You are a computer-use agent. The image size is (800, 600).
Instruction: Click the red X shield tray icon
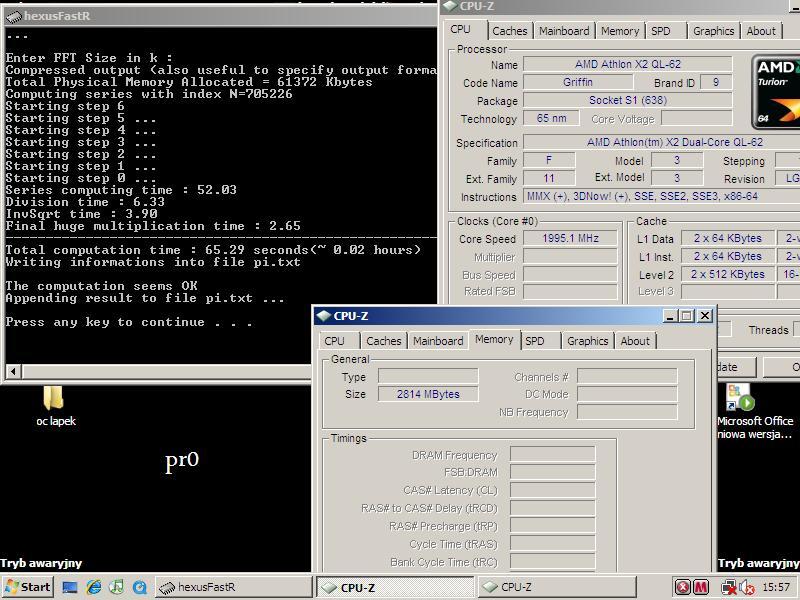click(x=682, y=587)
